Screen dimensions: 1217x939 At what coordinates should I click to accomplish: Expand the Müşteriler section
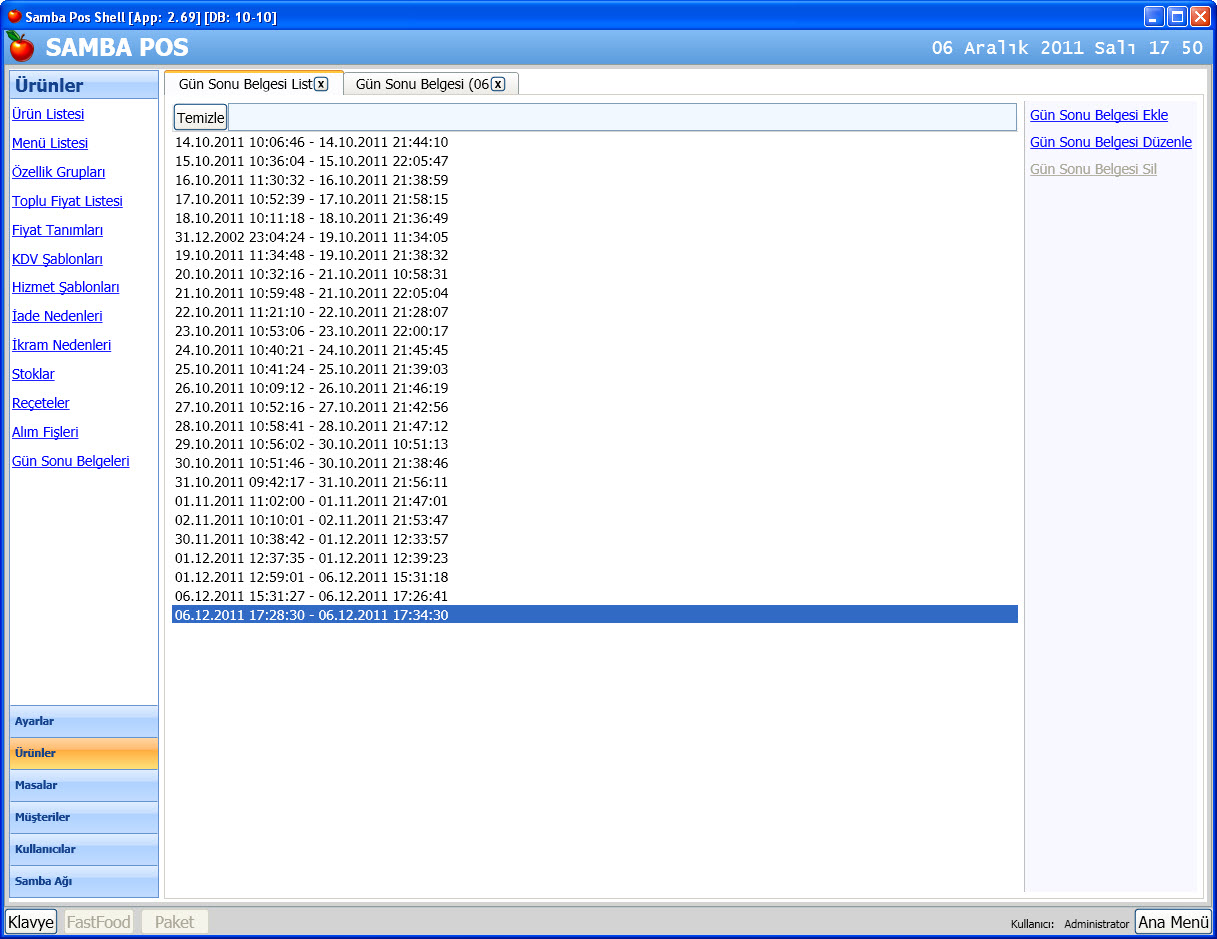[84, 817]
